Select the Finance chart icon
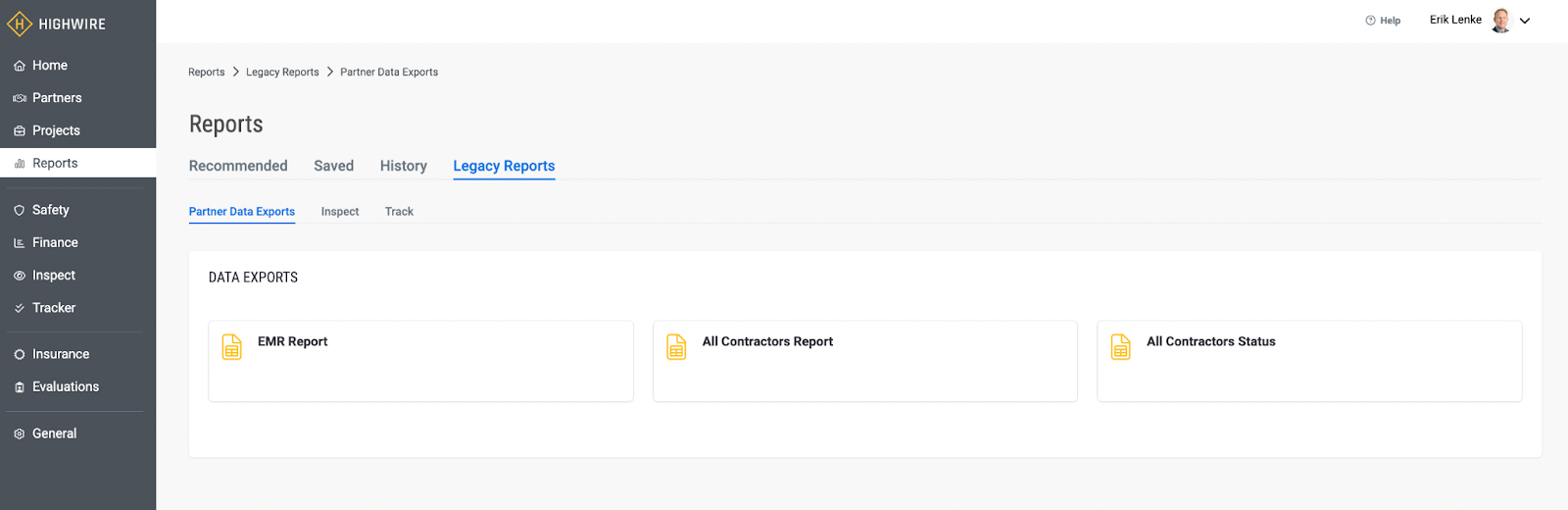Screen dimensions: 1568x510 pyautogui.click(x=20, y=242)
